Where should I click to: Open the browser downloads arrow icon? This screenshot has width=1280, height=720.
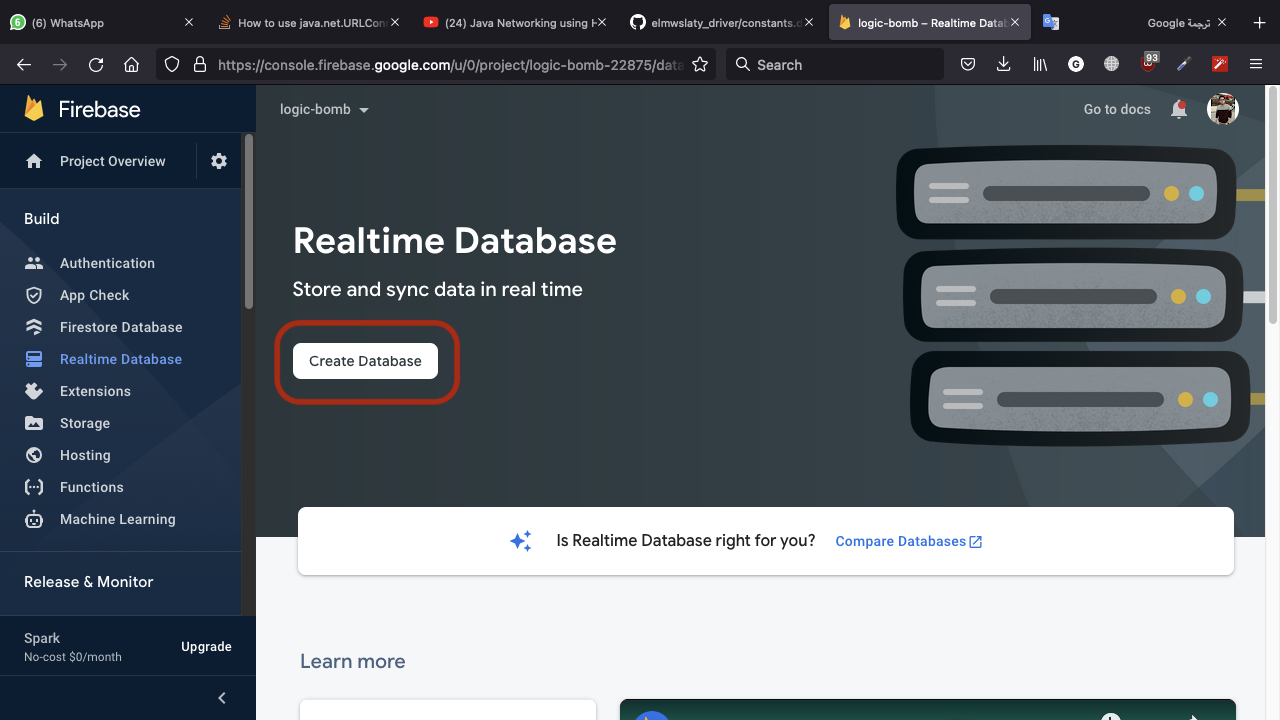point(1004,64)
